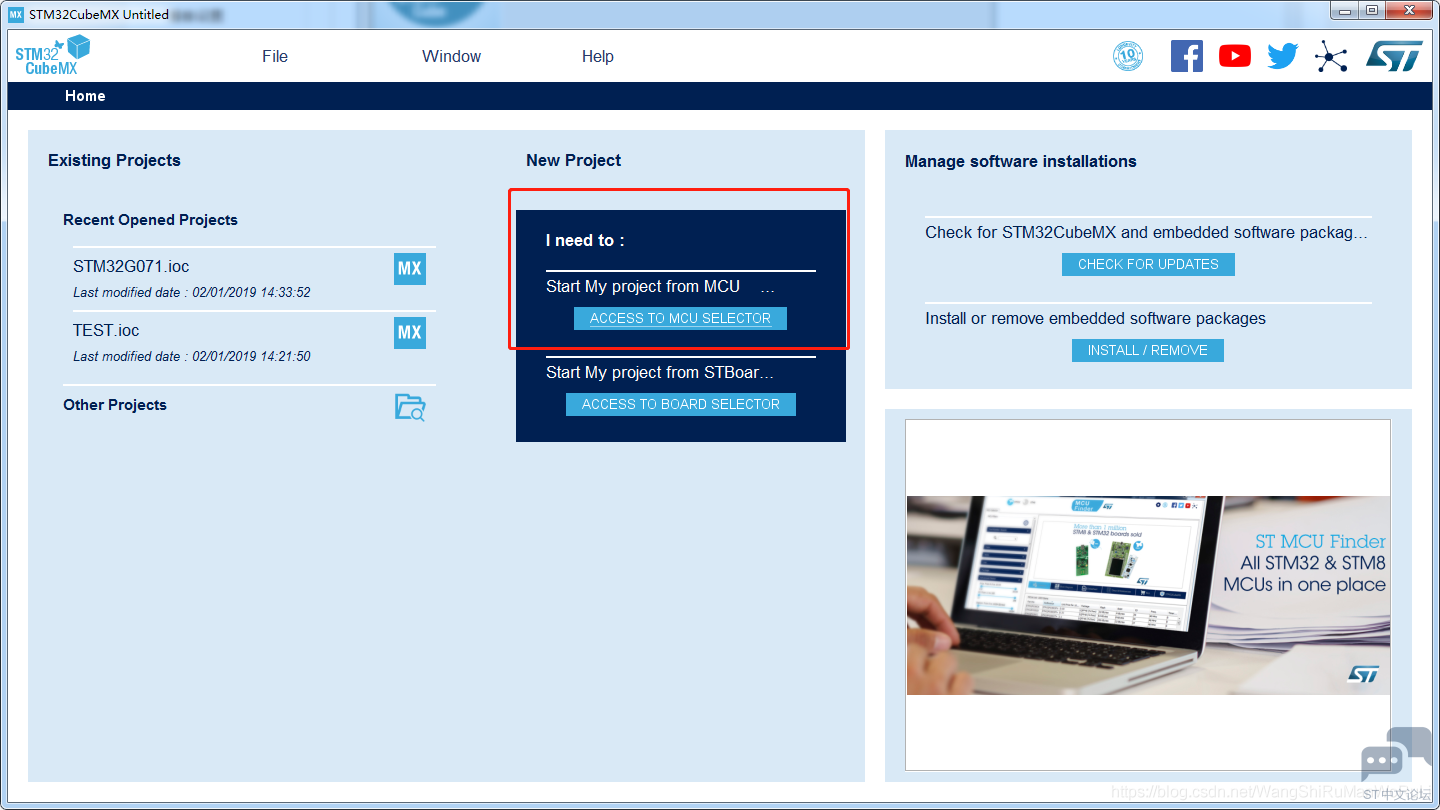Click the ST logo in header
Image resolution: width=1440 pixels, height=810 pixels.
1394,56
